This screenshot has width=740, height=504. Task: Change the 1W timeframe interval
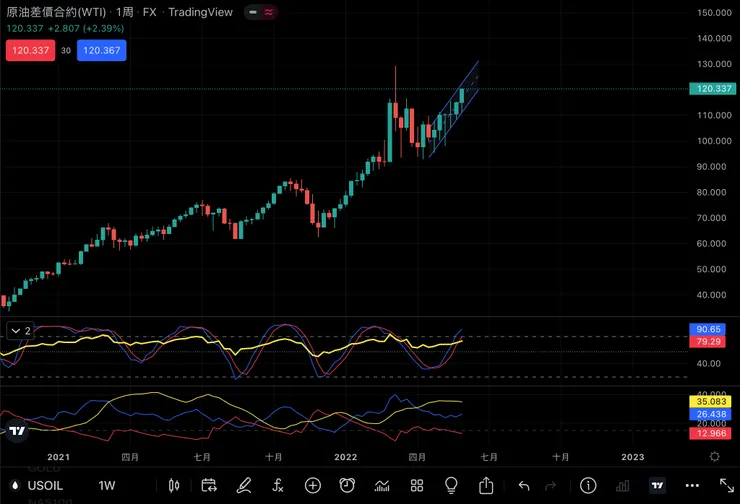point(107,485)
